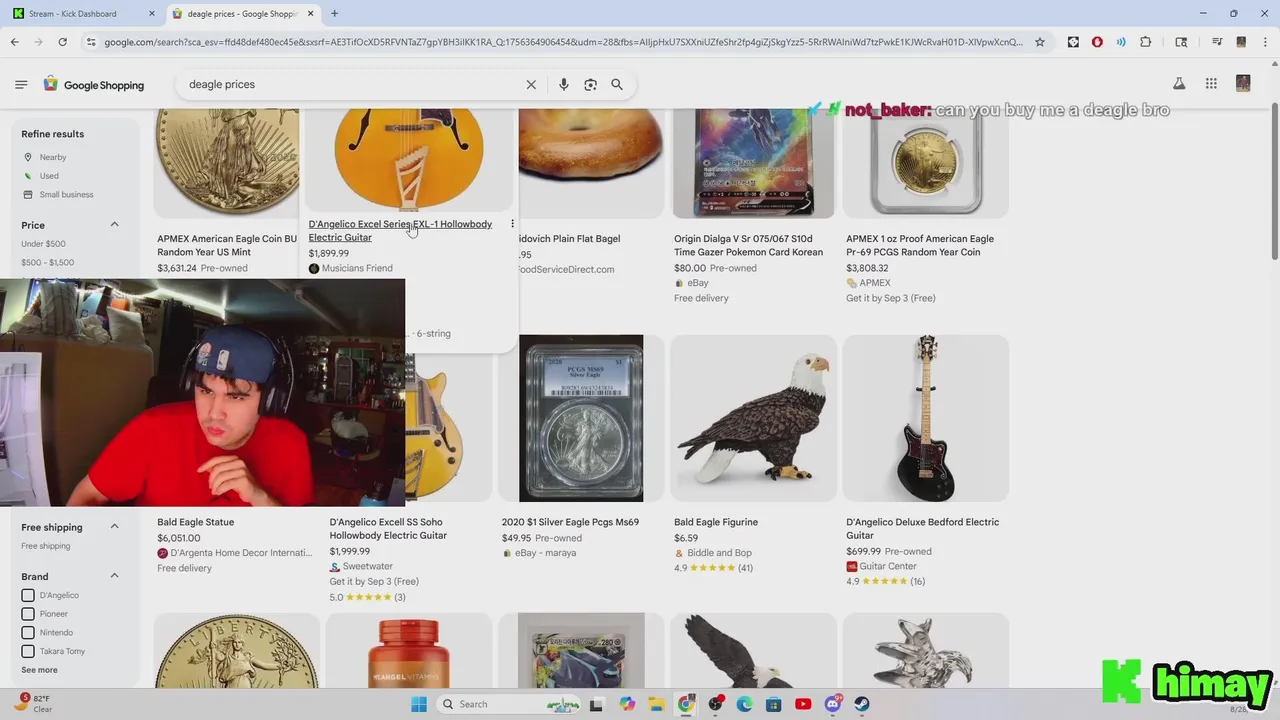Screen dimensions: 1280x720
Task: Open the Origin Dialga V Pokemon card listing
Action: (x=748, y=245)
